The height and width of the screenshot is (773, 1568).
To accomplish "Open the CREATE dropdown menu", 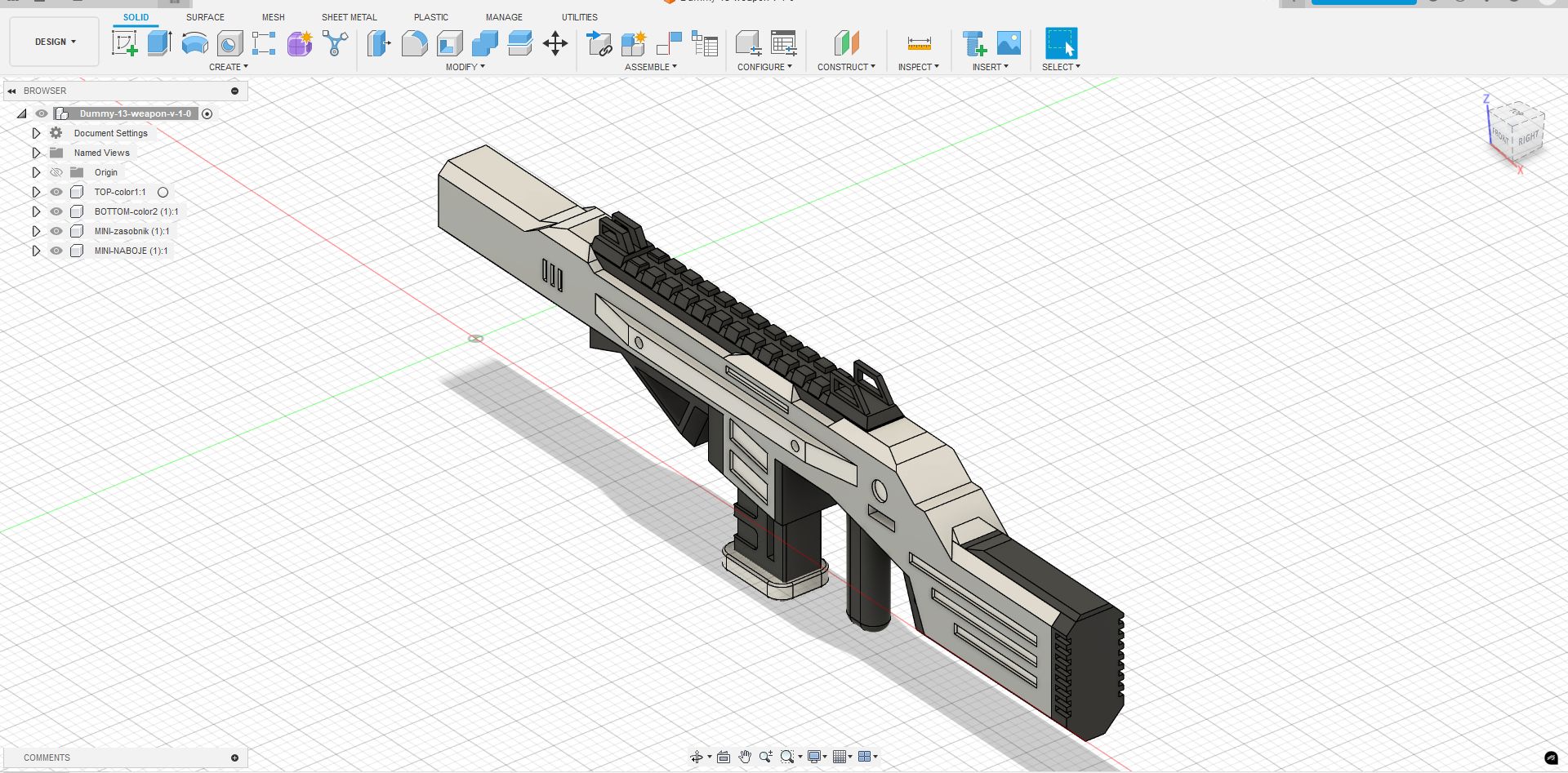I will (229, 67).
